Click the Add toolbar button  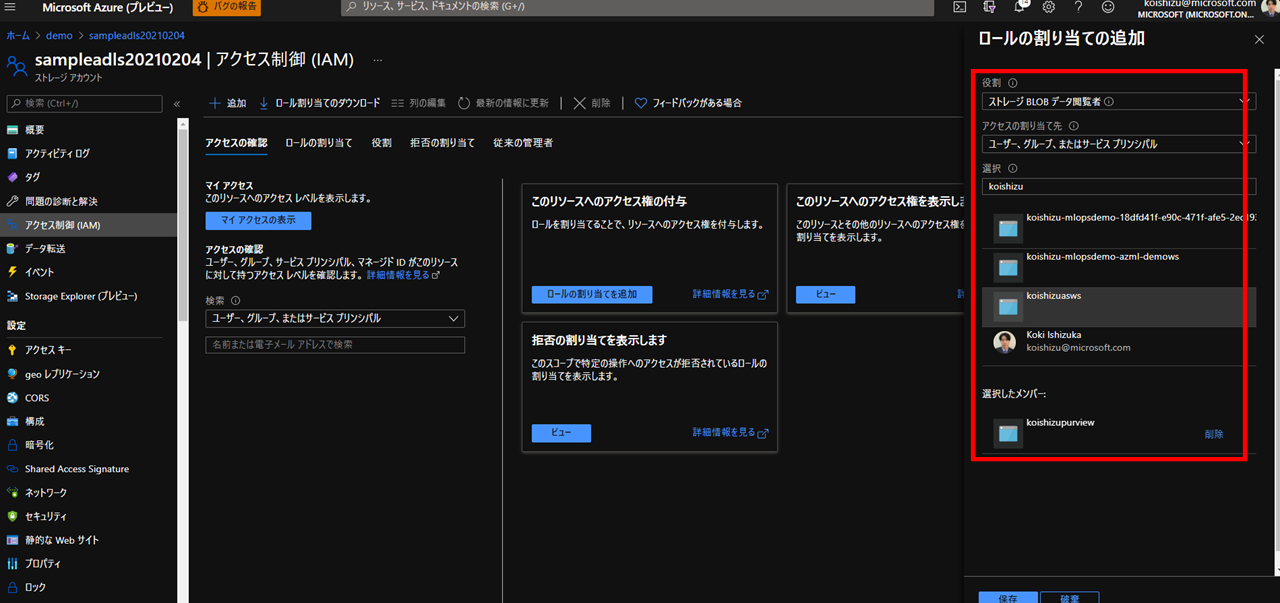click(228, 103)
